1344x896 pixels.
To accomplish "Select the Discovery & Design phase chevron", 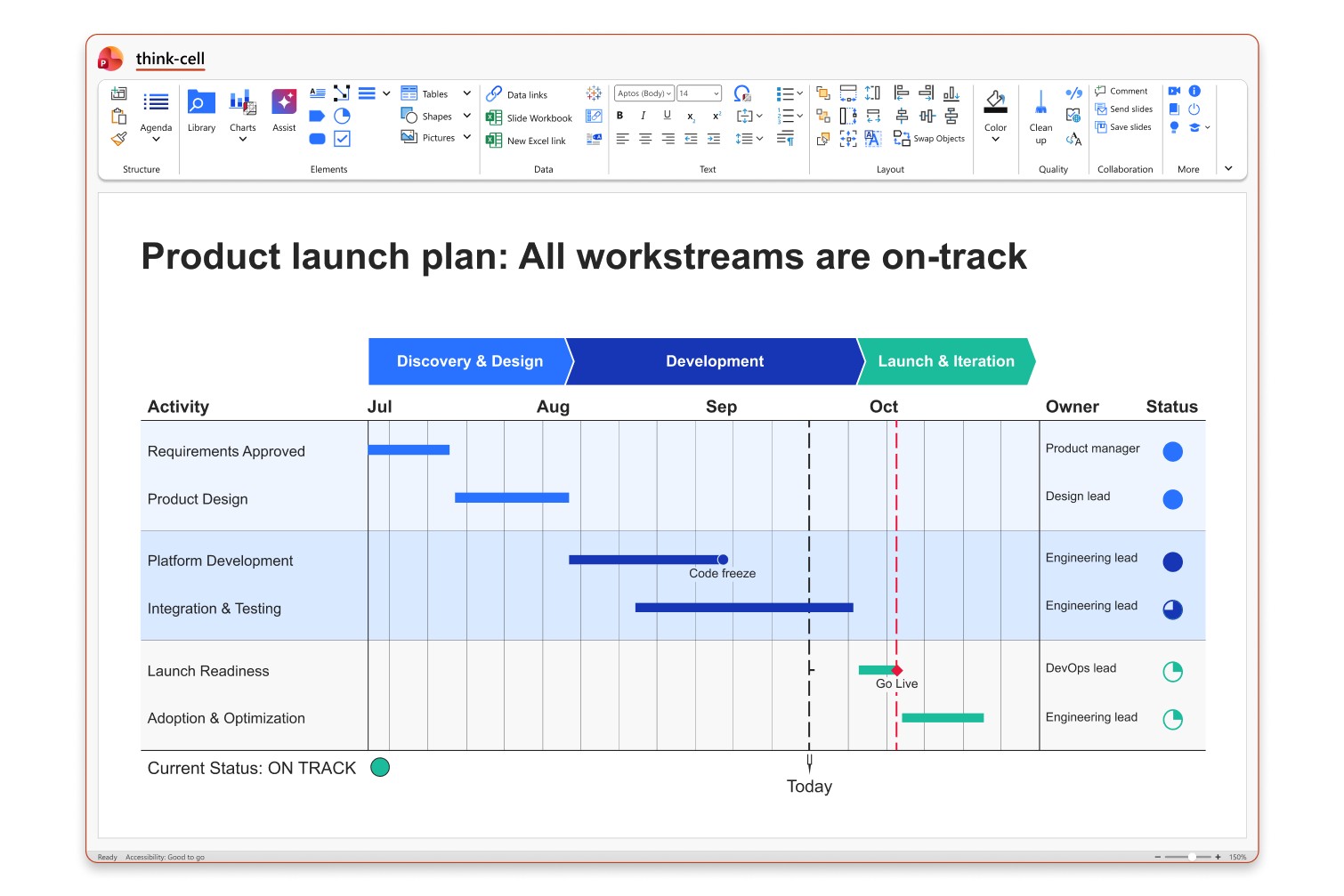I will tap(470, 361).
